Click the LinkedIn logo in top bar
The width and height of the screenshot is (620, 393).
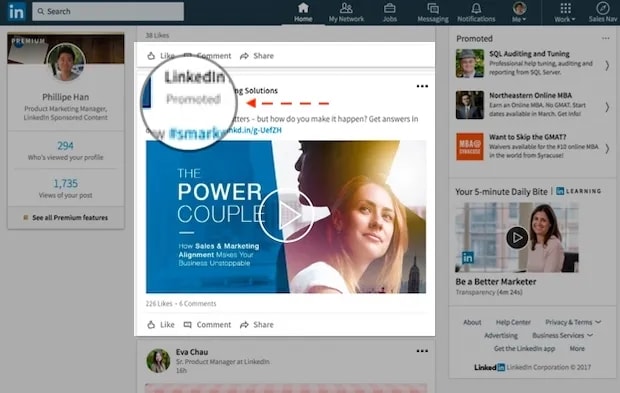(x=16, y=11)
